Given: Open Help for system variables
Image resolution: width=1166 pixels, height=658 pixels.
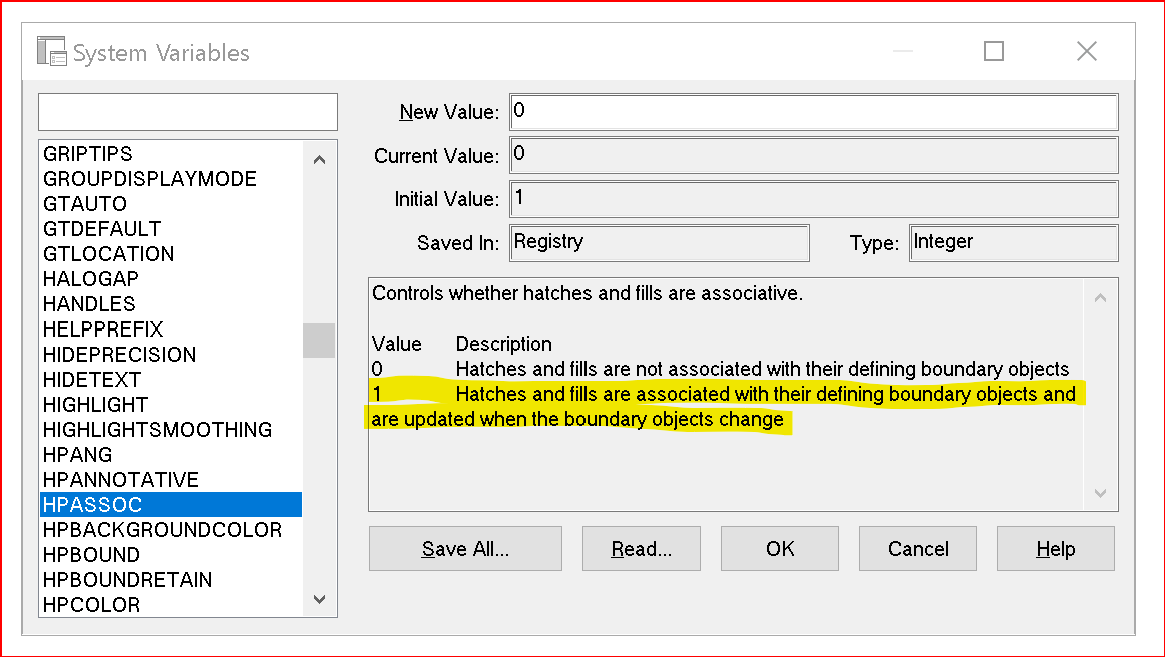Looking at the screenshot, I should [x=1056, y=549].
